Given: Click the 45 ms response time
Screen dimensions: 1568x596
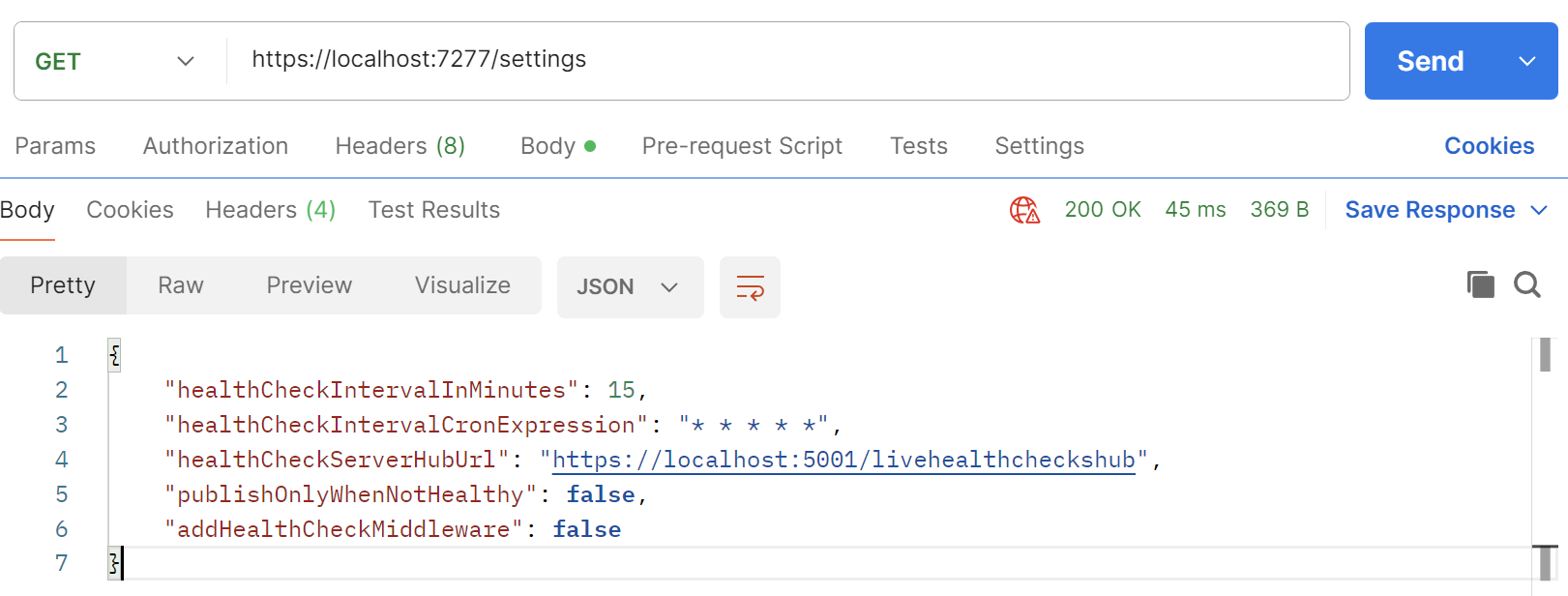Looking at the screenshot, I should tap(1196, 210).
